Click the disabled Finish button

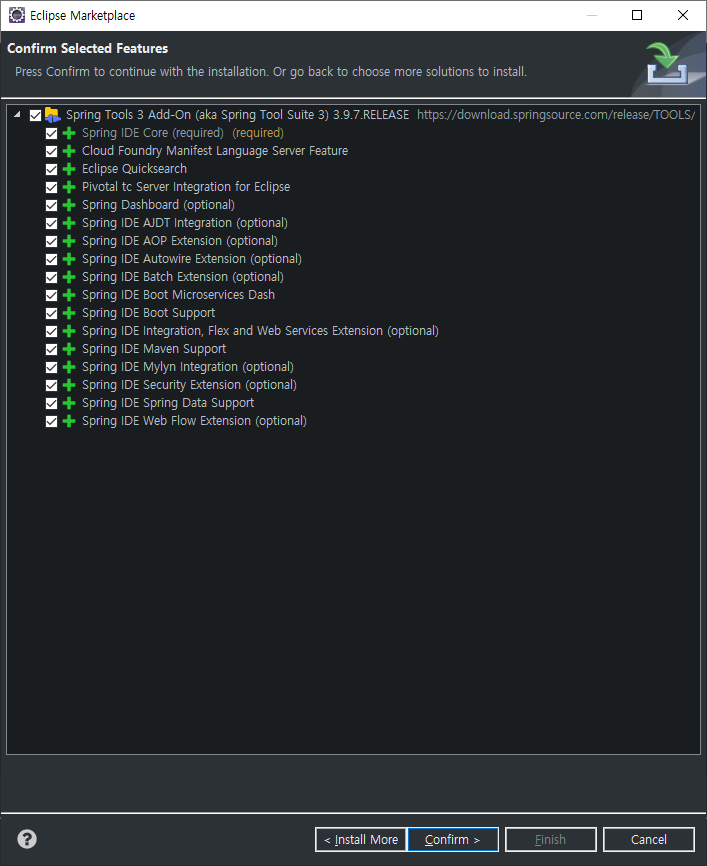(551, 839)
